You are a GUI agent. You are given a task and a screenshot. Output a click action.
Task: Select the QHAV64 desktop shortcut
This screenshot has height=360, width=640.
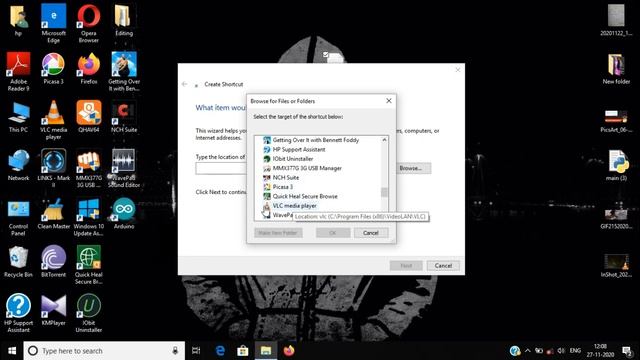pos(89,117)
